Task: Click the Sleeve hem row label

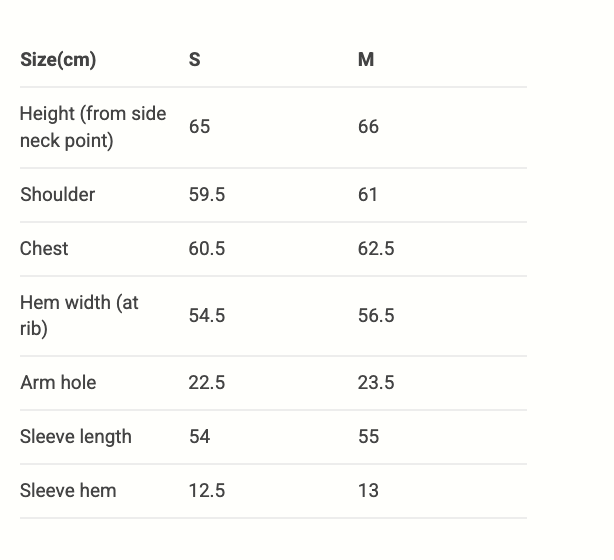Action: click(x=68, y=491)
